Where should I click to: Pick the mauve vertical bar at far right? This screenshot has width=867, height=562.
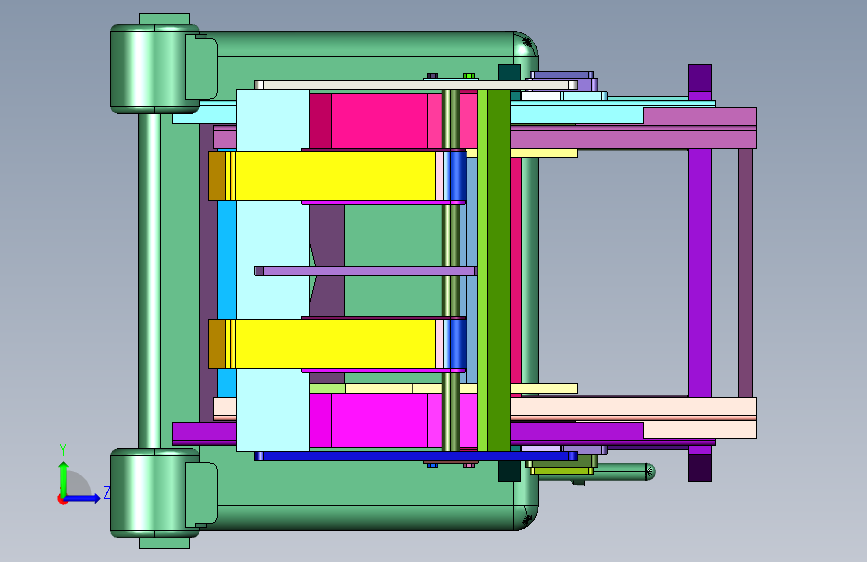click(745, 273)
